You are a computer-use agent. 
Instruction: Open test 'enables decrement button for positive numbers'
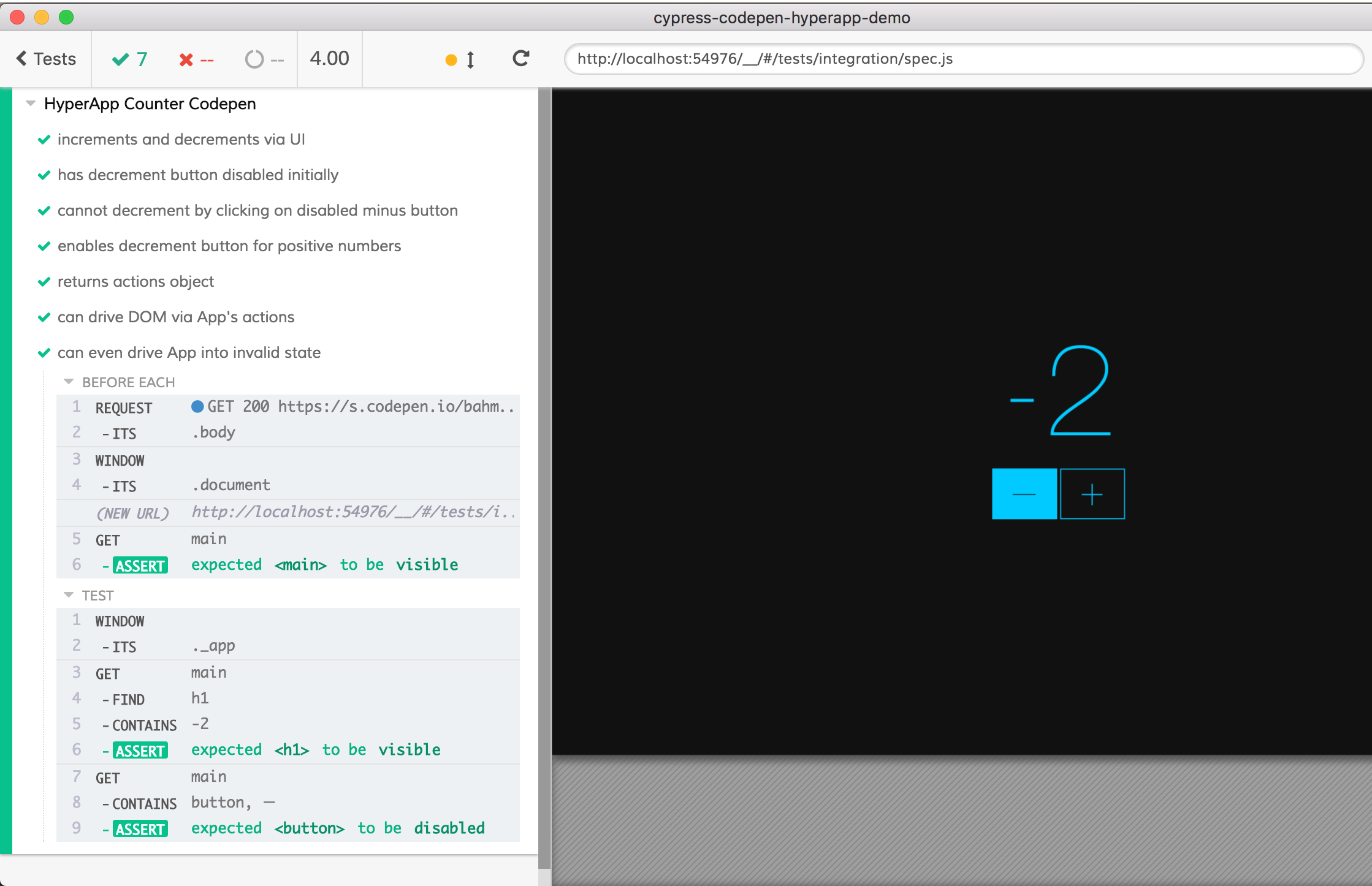coord(229,246)
